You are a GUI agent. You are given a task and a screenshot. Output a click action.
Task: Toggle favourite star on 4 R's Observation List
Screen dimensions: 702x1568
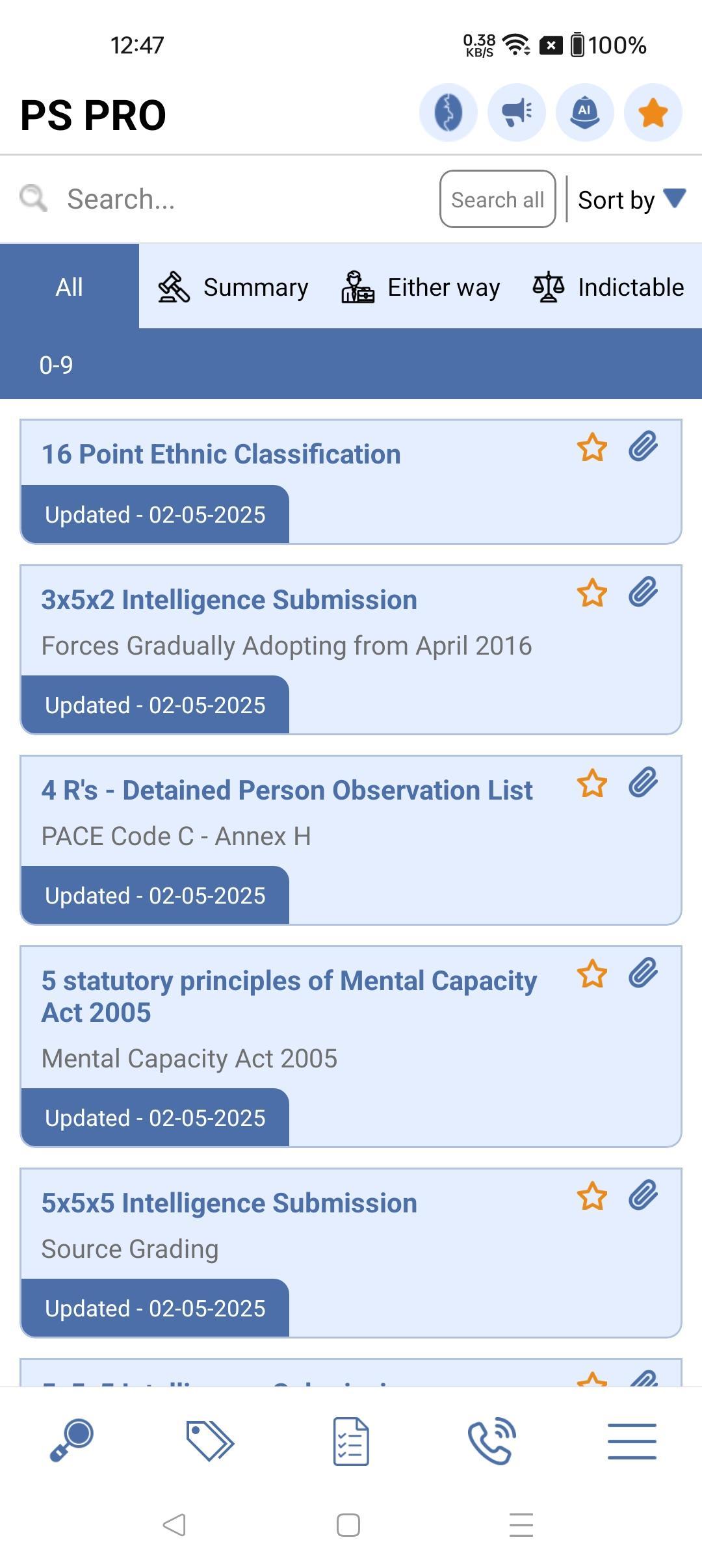pos(591,784)
